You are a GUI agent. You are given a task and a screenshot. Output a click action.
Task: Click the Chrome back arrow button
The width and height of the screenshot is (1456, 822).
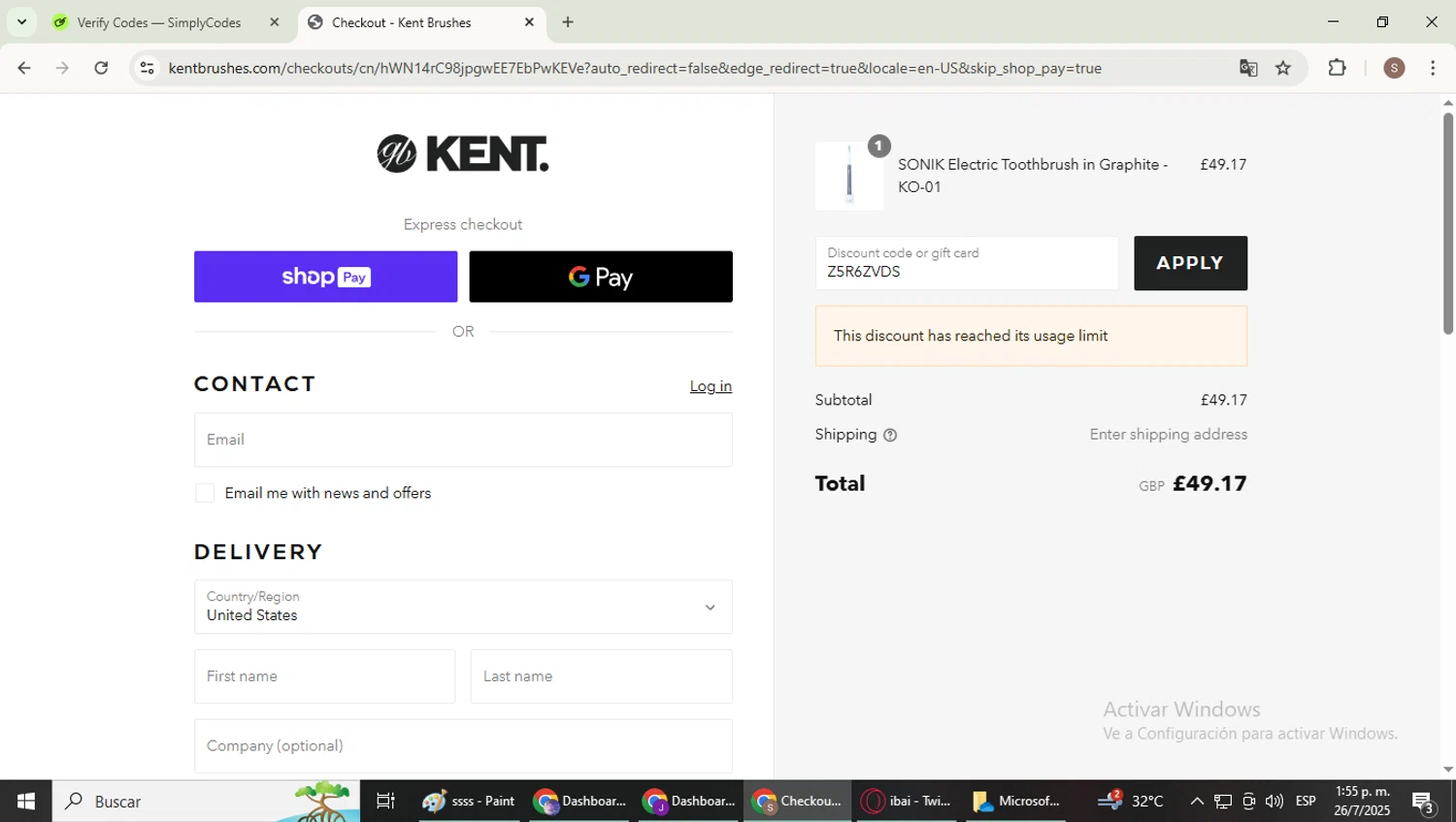point(24,68)
